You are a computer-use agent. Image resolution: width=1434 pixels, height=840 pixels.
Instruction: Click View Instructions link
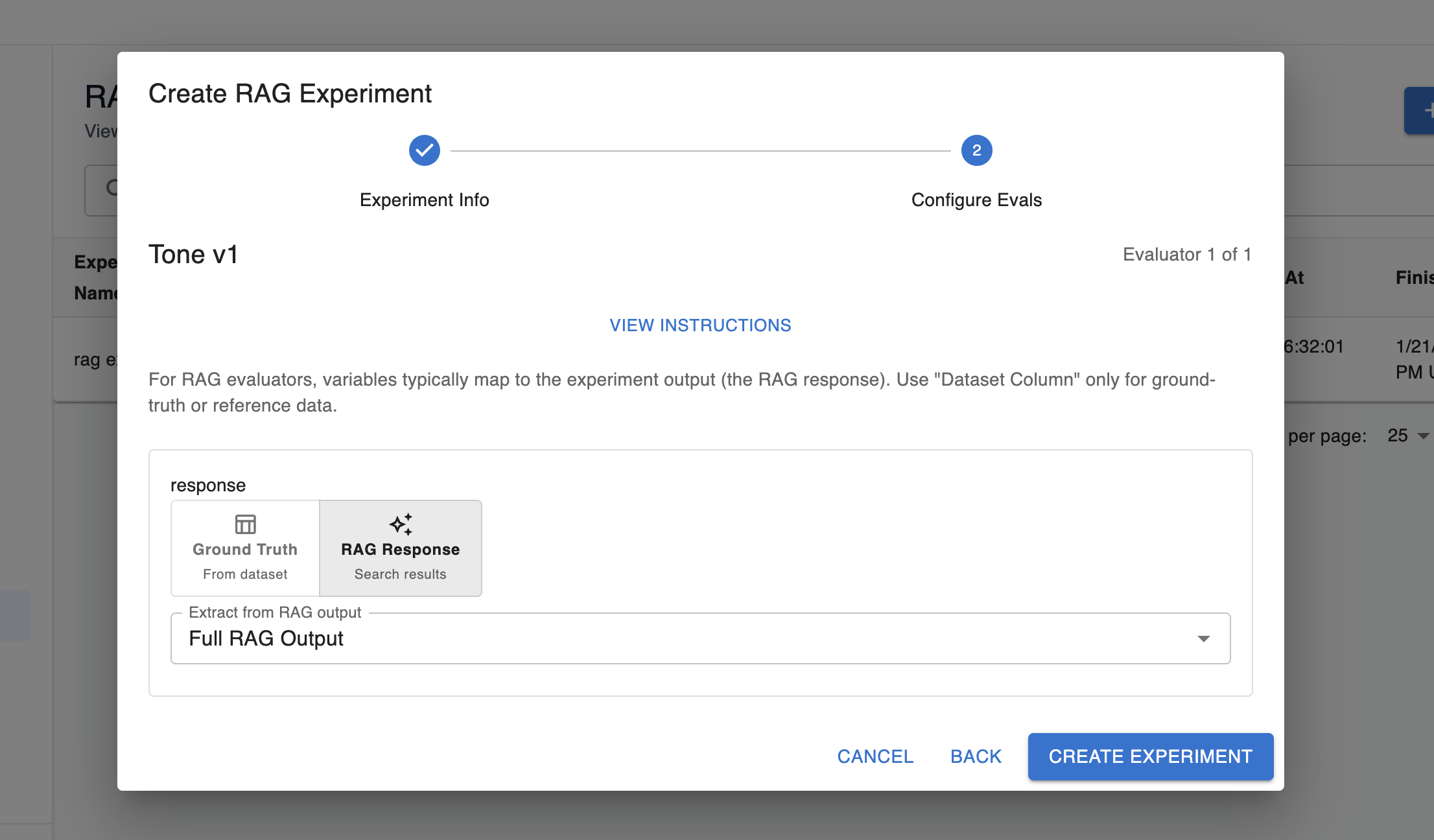[700, 325]
